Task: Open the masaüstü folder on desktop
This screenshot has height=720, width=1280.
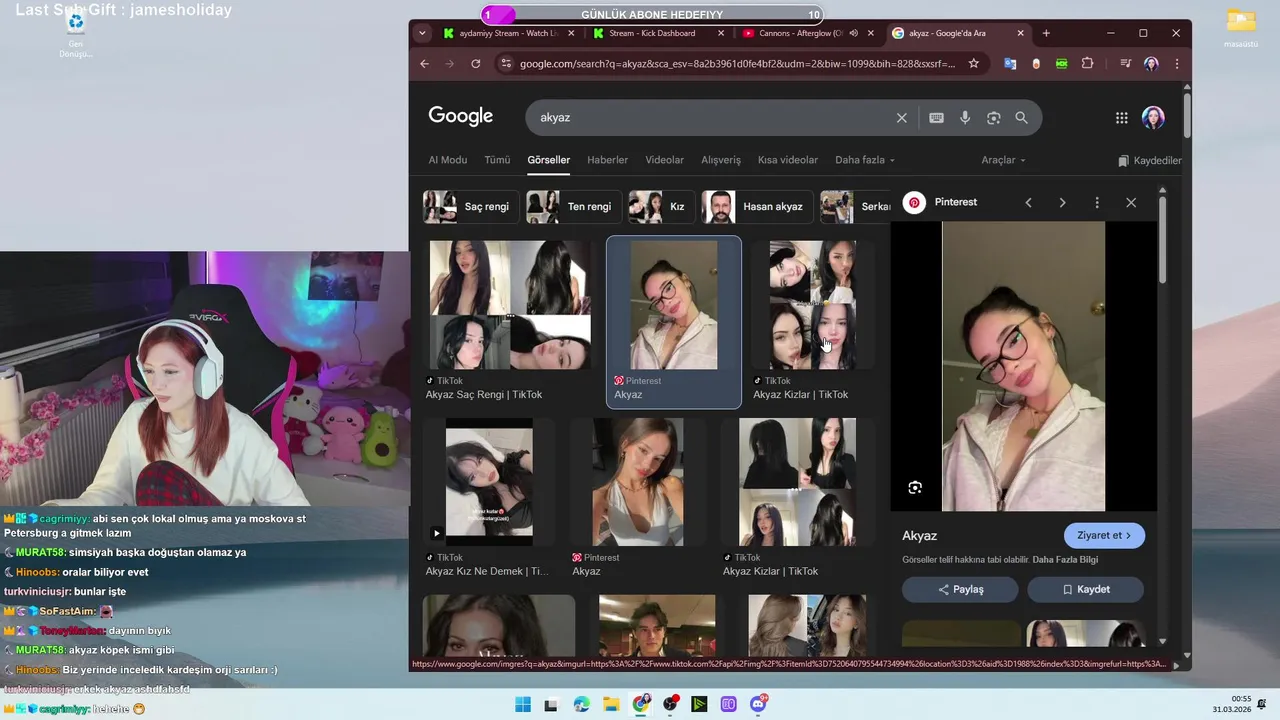Action: click(x=1240, y=28)
